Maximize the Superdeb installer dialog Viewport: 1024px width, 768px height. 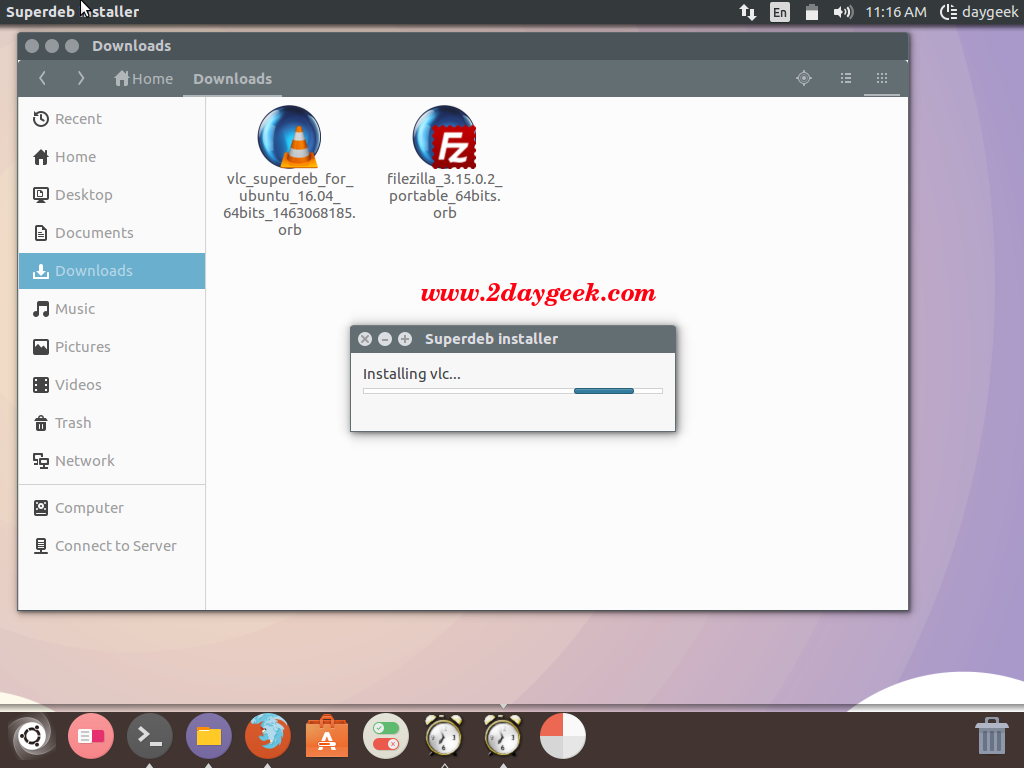405,339
